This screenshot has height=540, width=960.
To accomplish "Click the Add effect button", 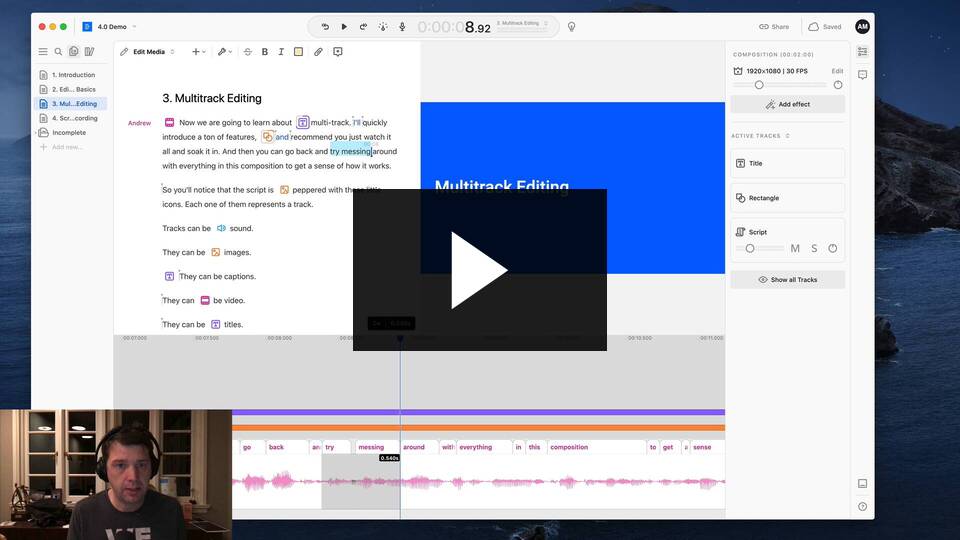I will tap(787, 104).
